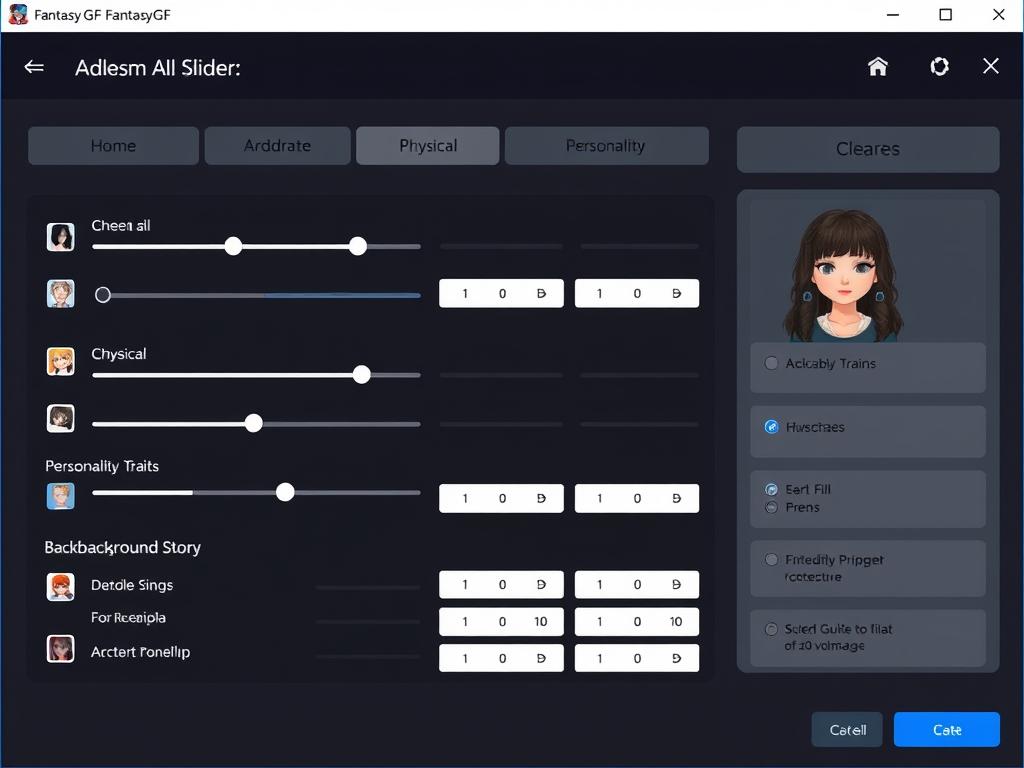Click the hollow handle of second-row slider
This screenshot has width=1024, height=768.
pos(103,295)
